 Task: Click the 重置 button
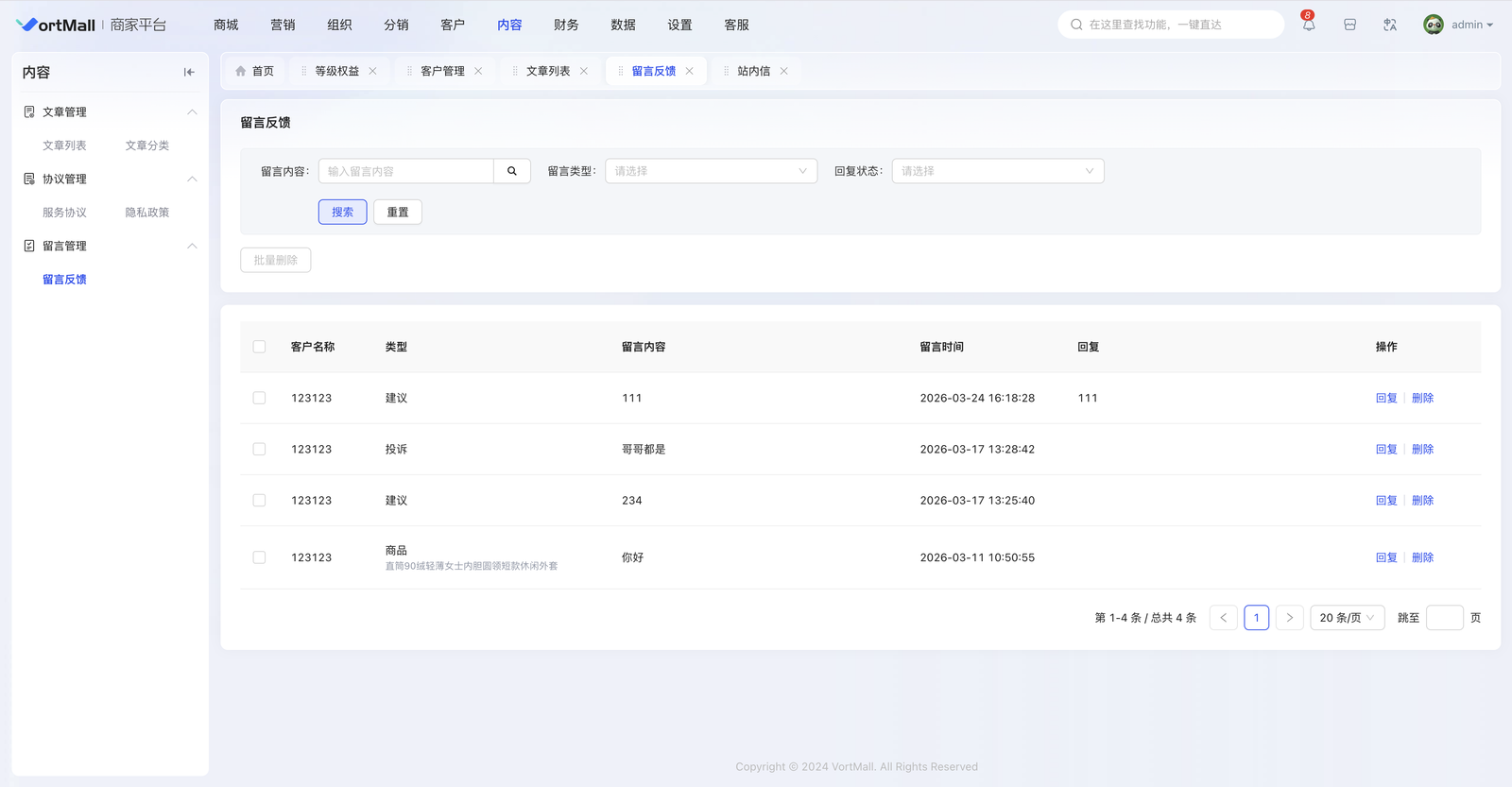(x=398, y=213)
